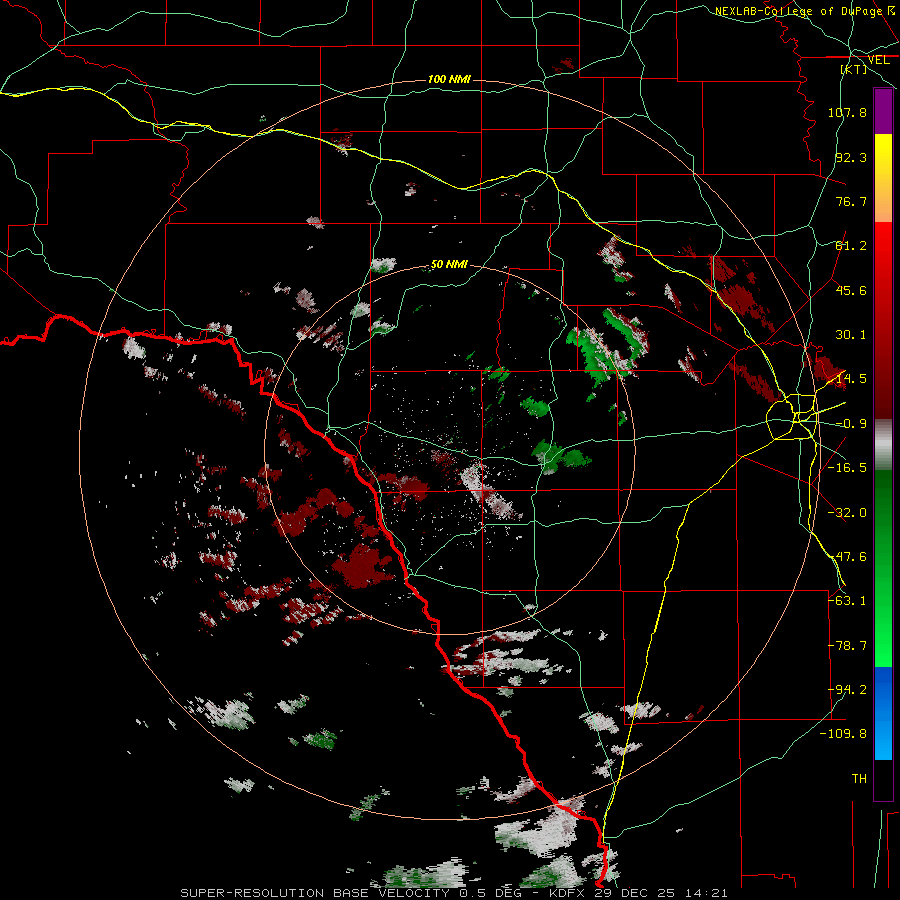Select the -109.8 scale value

[x=844, y=734]
